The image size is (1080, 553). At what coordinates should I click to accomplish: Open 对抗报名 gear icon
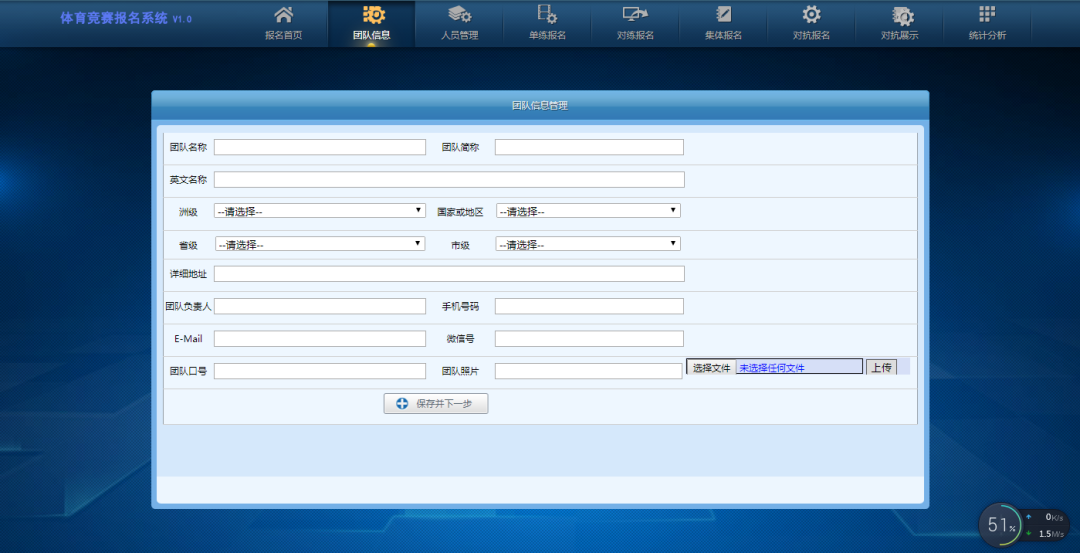pos(811,15)
